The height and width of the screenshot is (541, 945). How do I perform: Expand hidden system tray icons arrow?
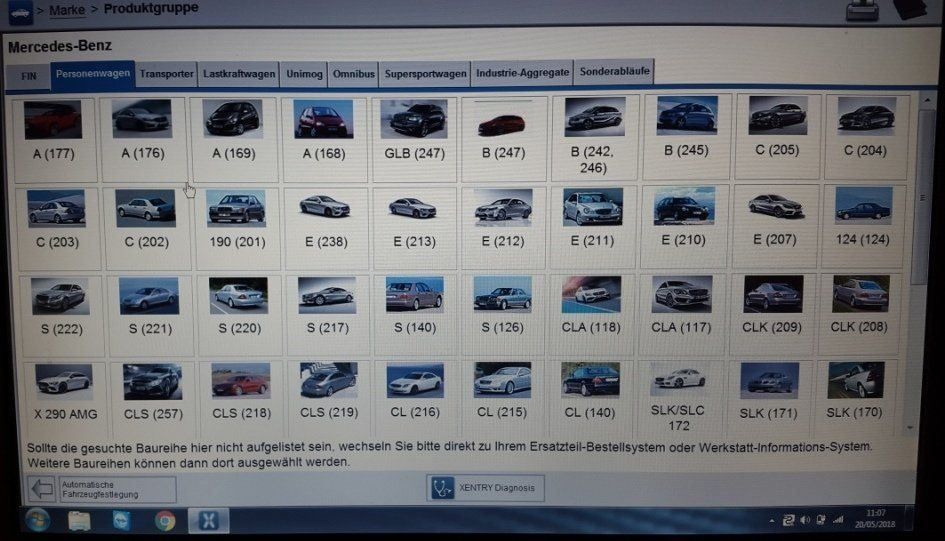click(772, 521)
